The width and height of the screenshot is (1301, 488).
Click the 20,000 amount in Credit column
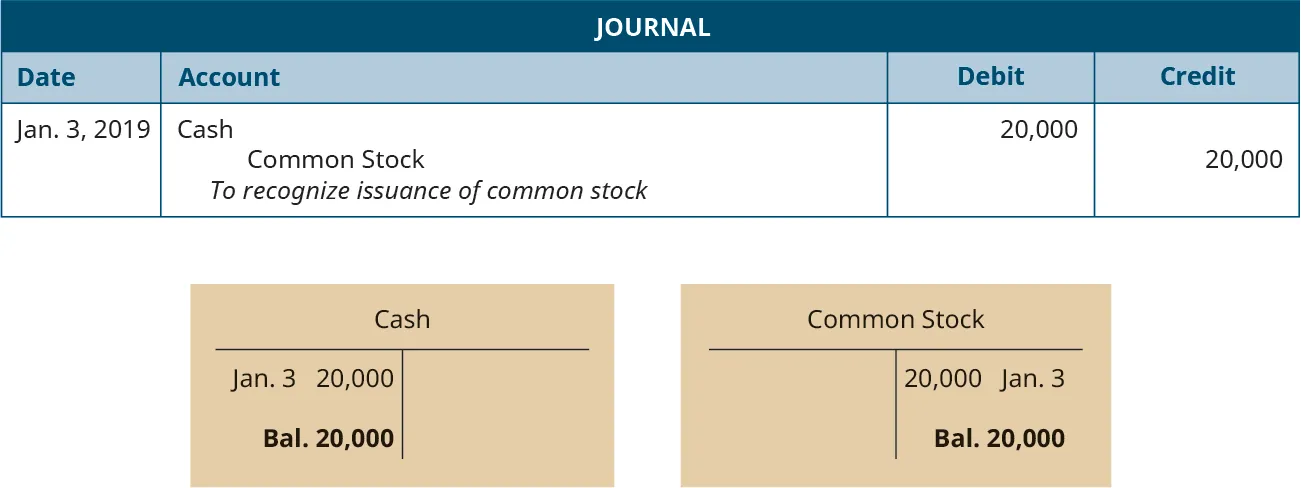coord(1243,160)
